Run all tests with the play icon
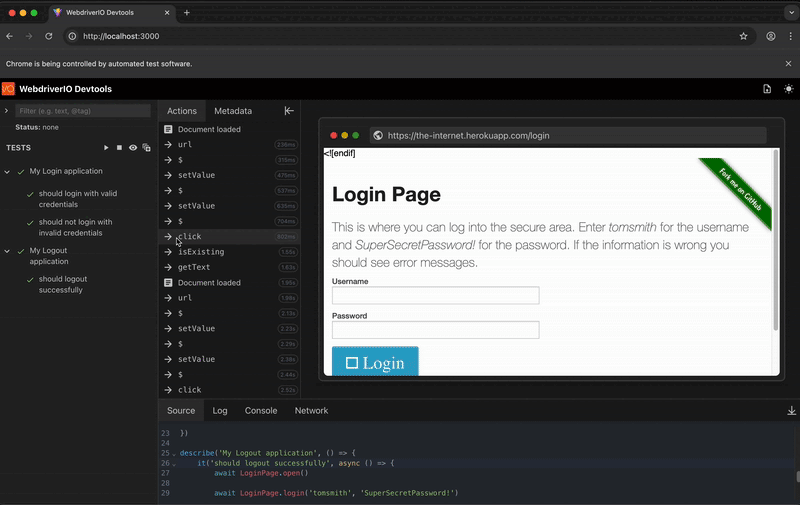The height and width of the screenshot is (505, 800). coord(106,148)
